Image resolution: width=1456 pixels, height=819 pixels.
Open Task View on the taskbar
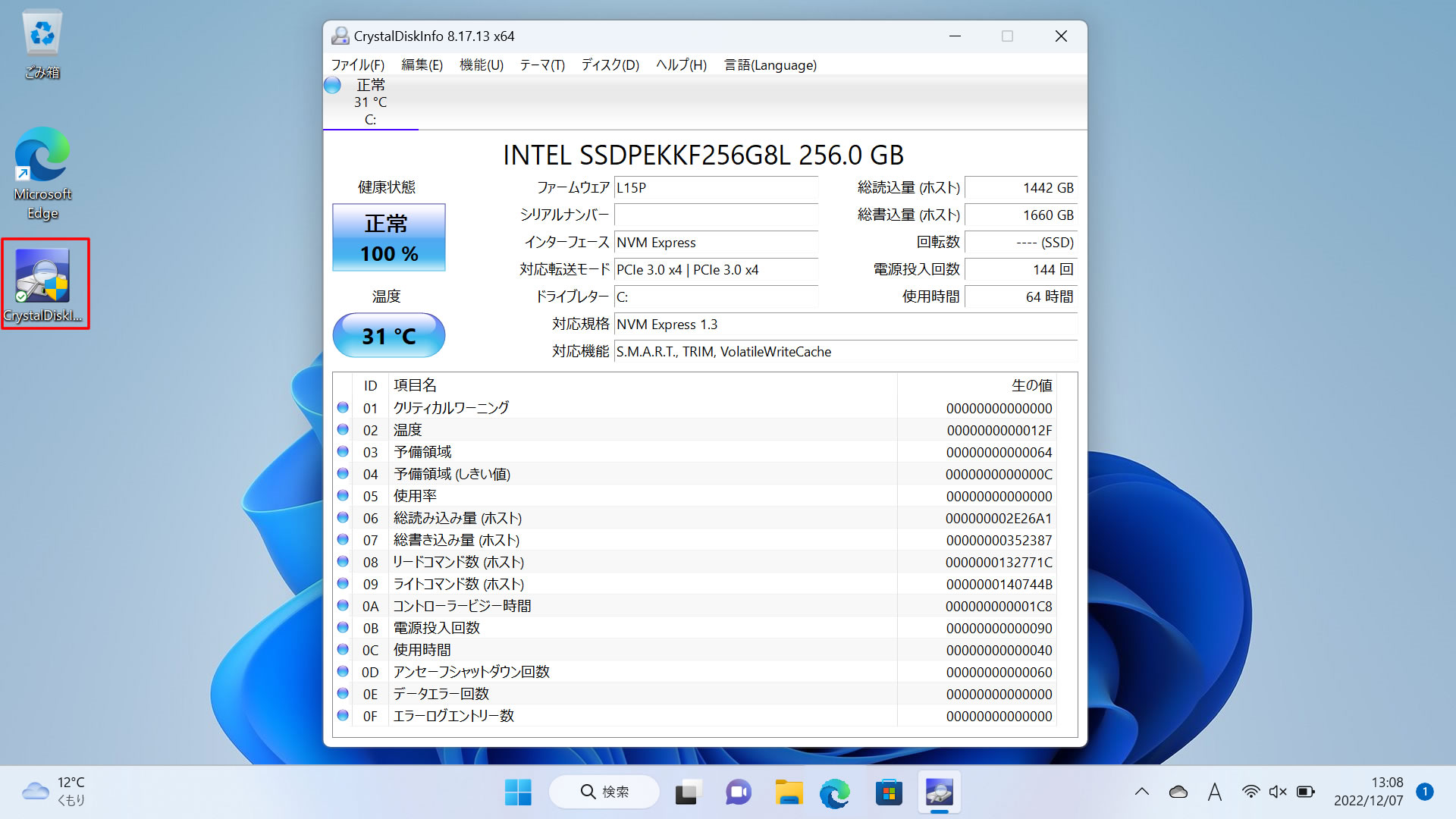[687, 792]
